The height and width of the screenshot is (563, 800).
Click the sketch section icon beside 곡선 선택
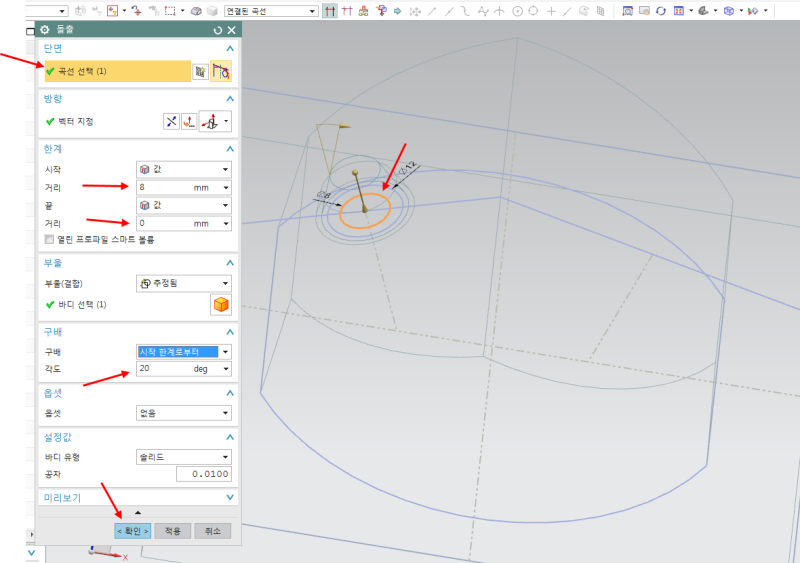coord(200,71)
